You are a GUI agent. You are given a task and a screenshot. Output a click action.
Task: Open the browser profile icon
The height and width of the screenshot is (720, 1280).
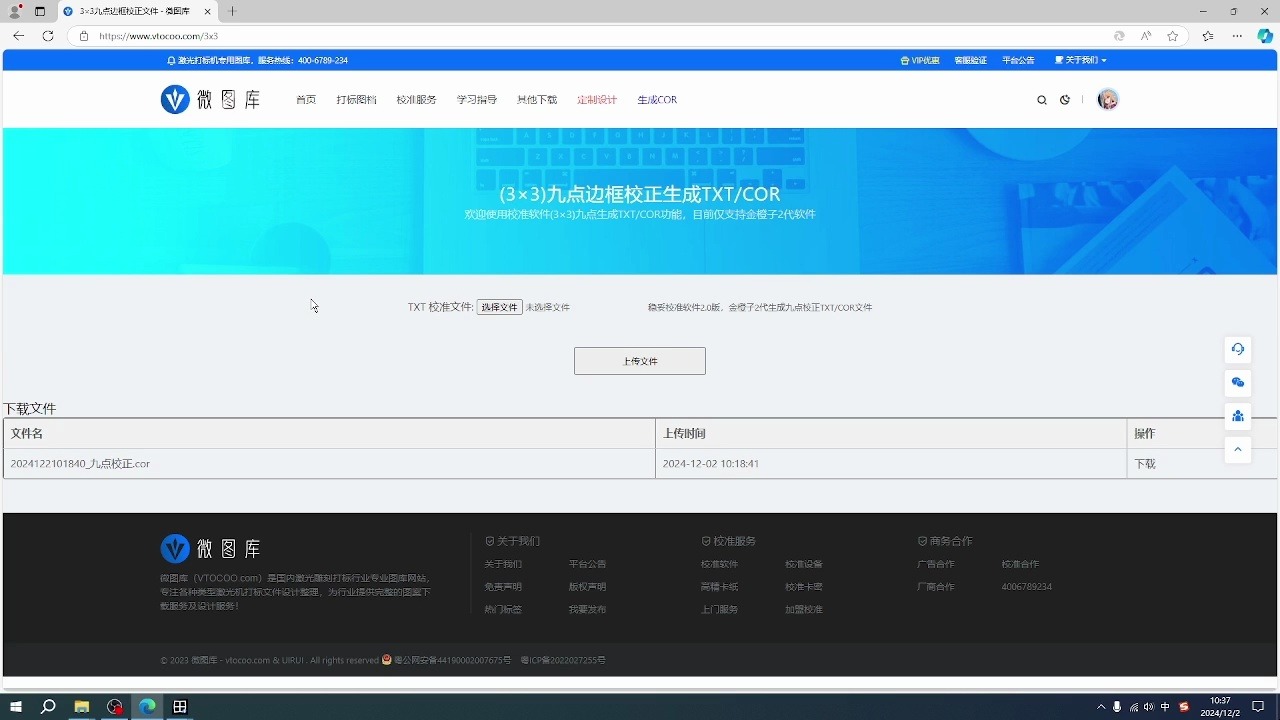click(x=15, y=11)
